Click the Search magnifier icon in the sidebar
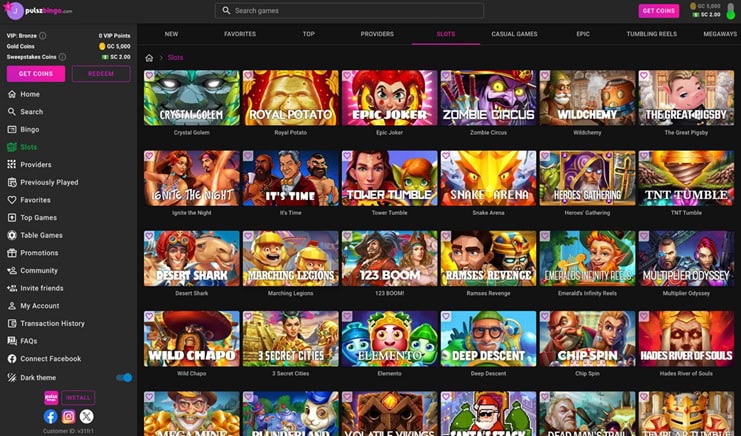This screenshot has width=741, height=436. point(12,111)
